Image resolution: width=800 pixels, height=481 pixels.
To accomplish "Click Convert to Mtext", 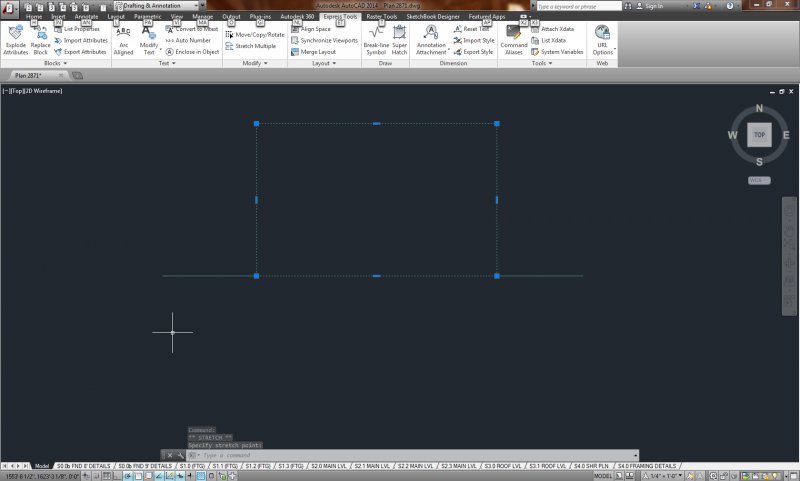I will point(192,29).
